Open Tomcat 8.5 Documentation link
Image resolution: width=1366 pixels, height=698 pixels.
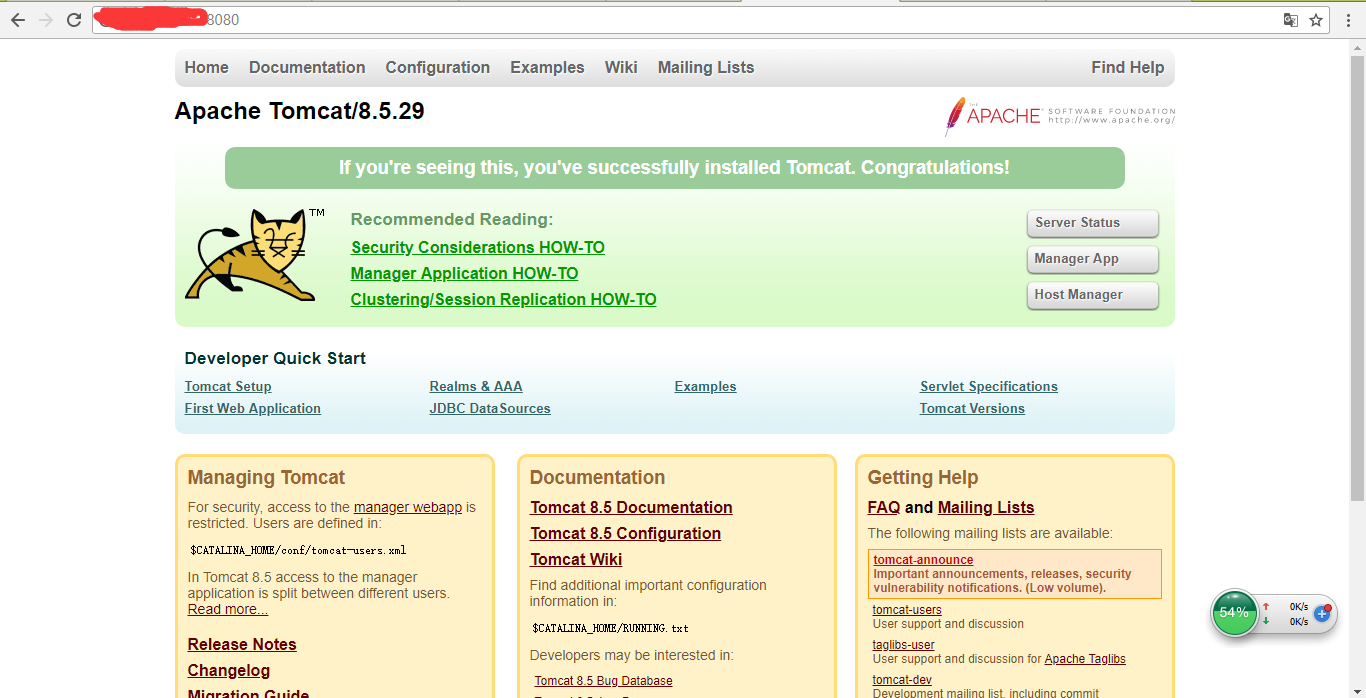[631, 507]
